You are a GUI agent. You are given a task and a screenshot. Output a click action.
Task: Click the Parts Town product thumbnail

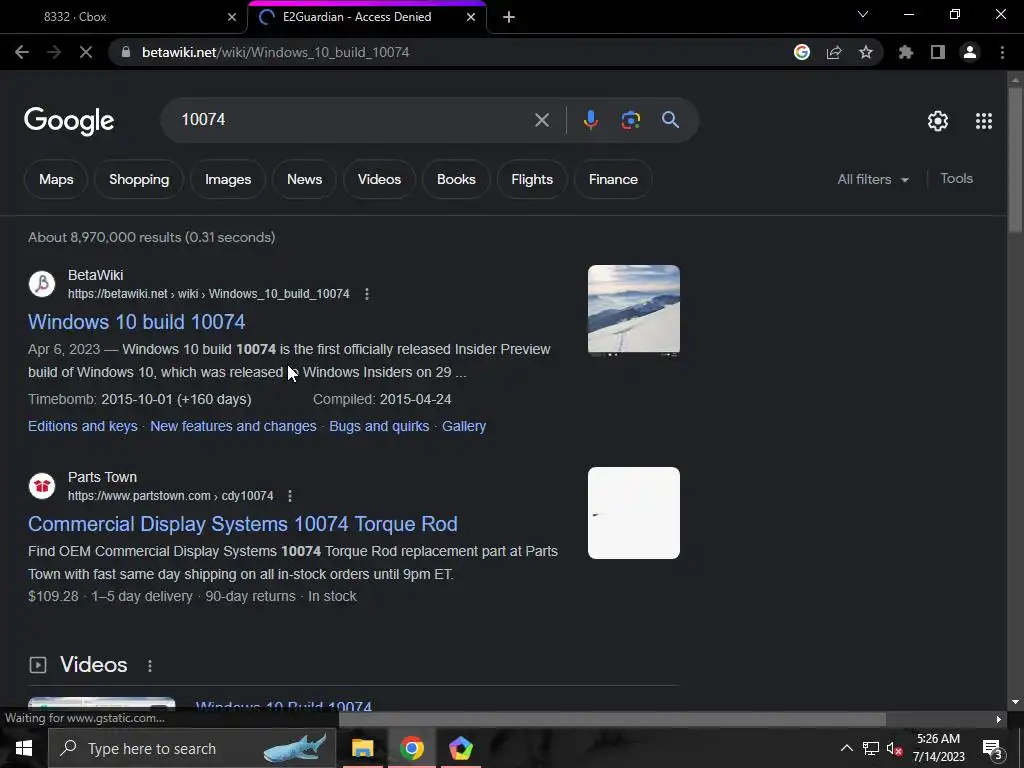pos(633,513)
